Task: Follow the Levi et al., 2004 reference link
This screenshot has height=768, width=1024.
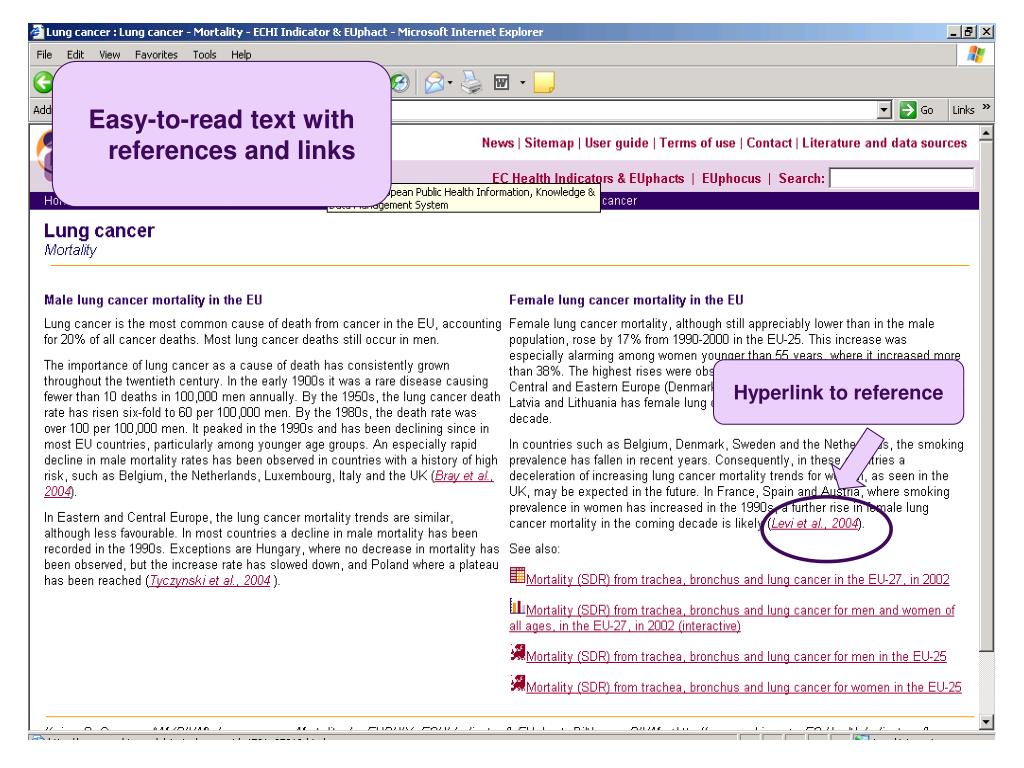Action: coord(814,523)
